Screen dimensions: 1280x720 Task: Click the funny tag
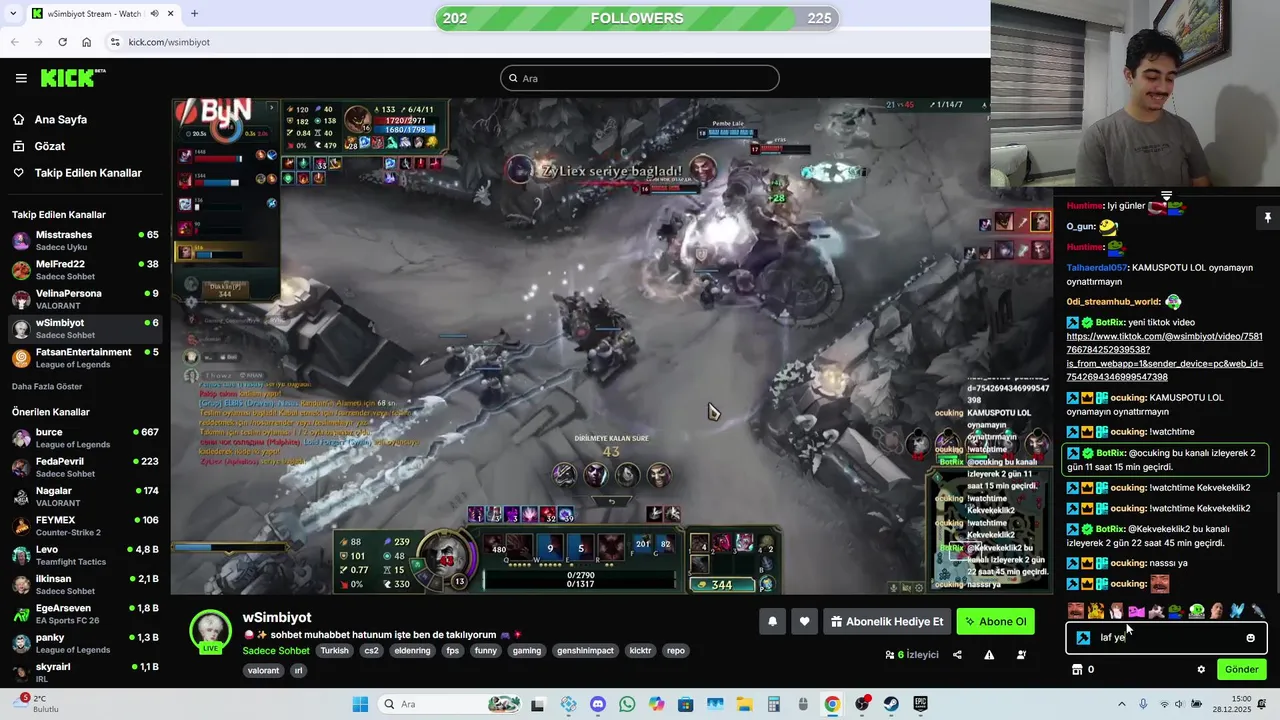[486, 650]
